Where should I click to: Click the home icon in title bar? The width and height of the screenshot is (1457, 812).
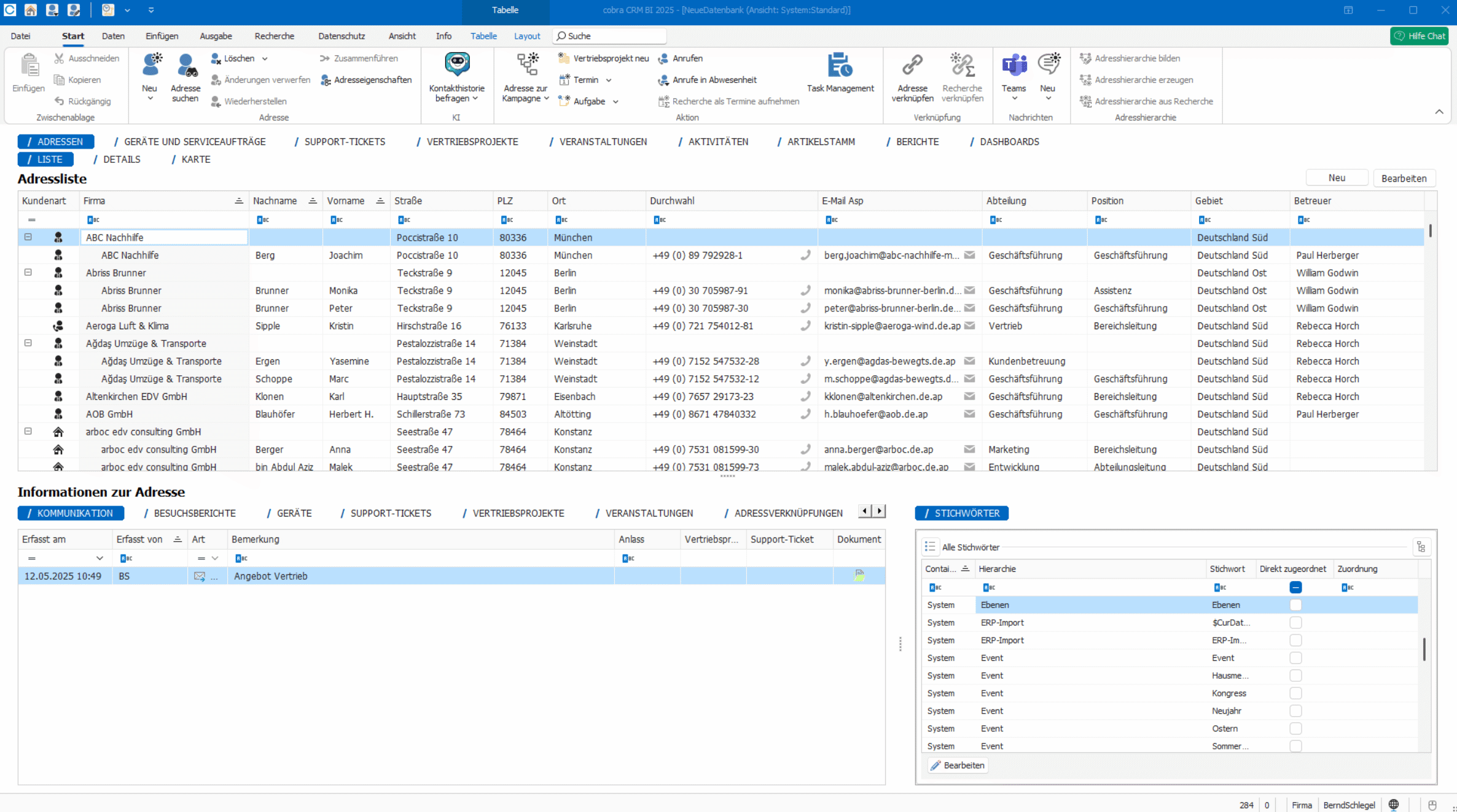[30, 10]
